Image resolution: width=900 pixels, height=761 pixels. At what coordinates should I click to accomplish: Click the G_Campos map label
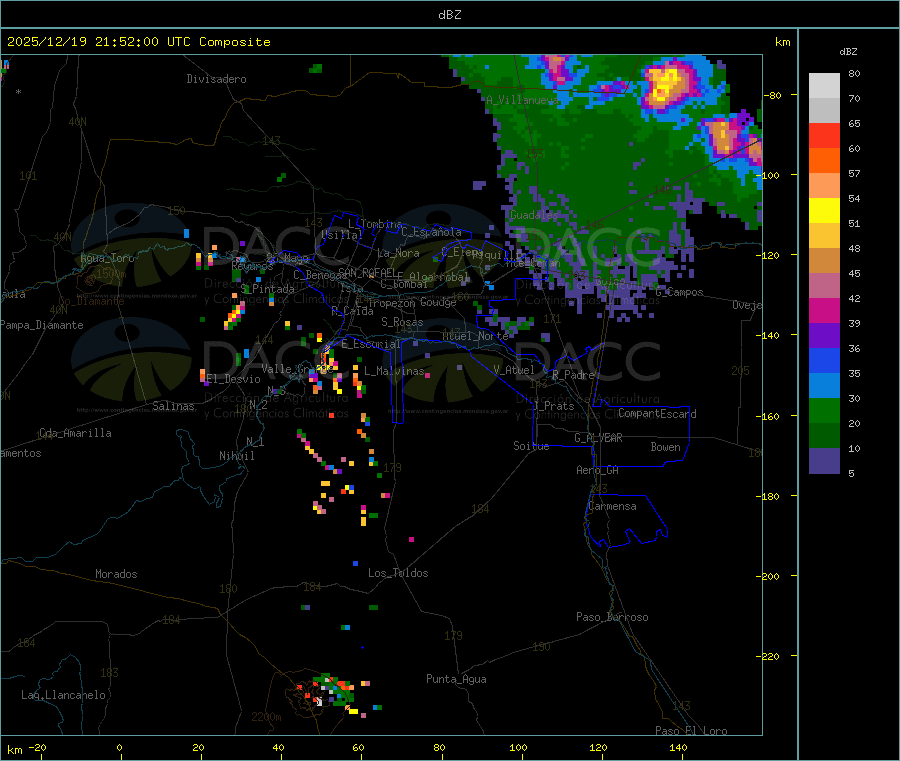680,292
